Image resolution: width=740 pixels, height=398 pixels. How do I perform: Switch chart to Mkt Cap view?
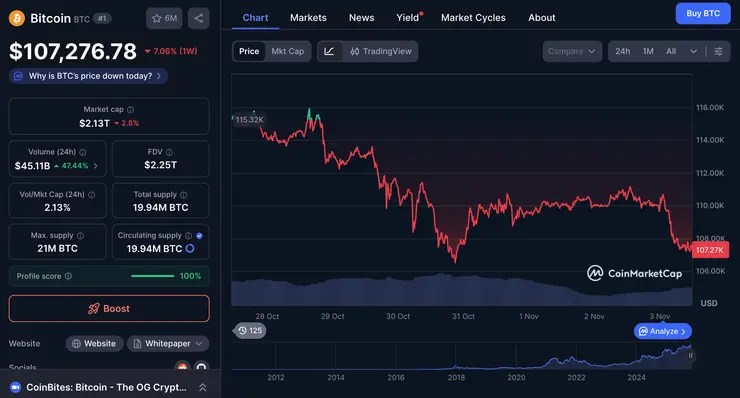click(287, 51)
